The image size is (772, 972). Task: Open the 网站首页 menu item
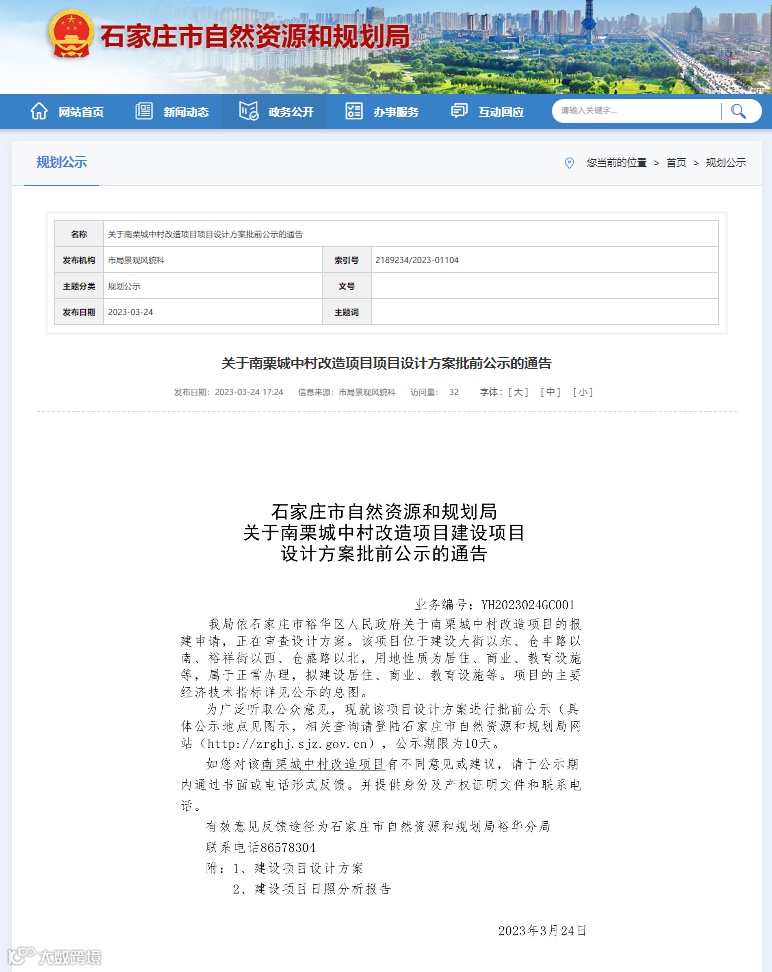[x=81, y=112]
